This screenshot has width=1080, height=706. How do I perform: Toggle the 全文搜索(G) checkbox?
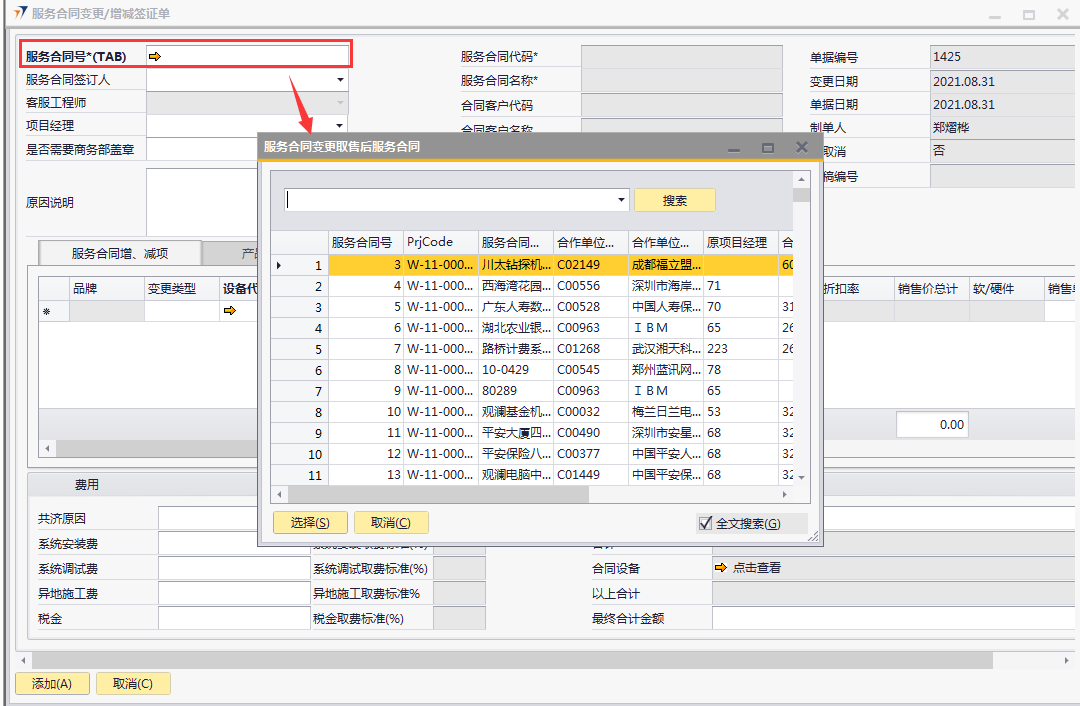click(705, 523)
